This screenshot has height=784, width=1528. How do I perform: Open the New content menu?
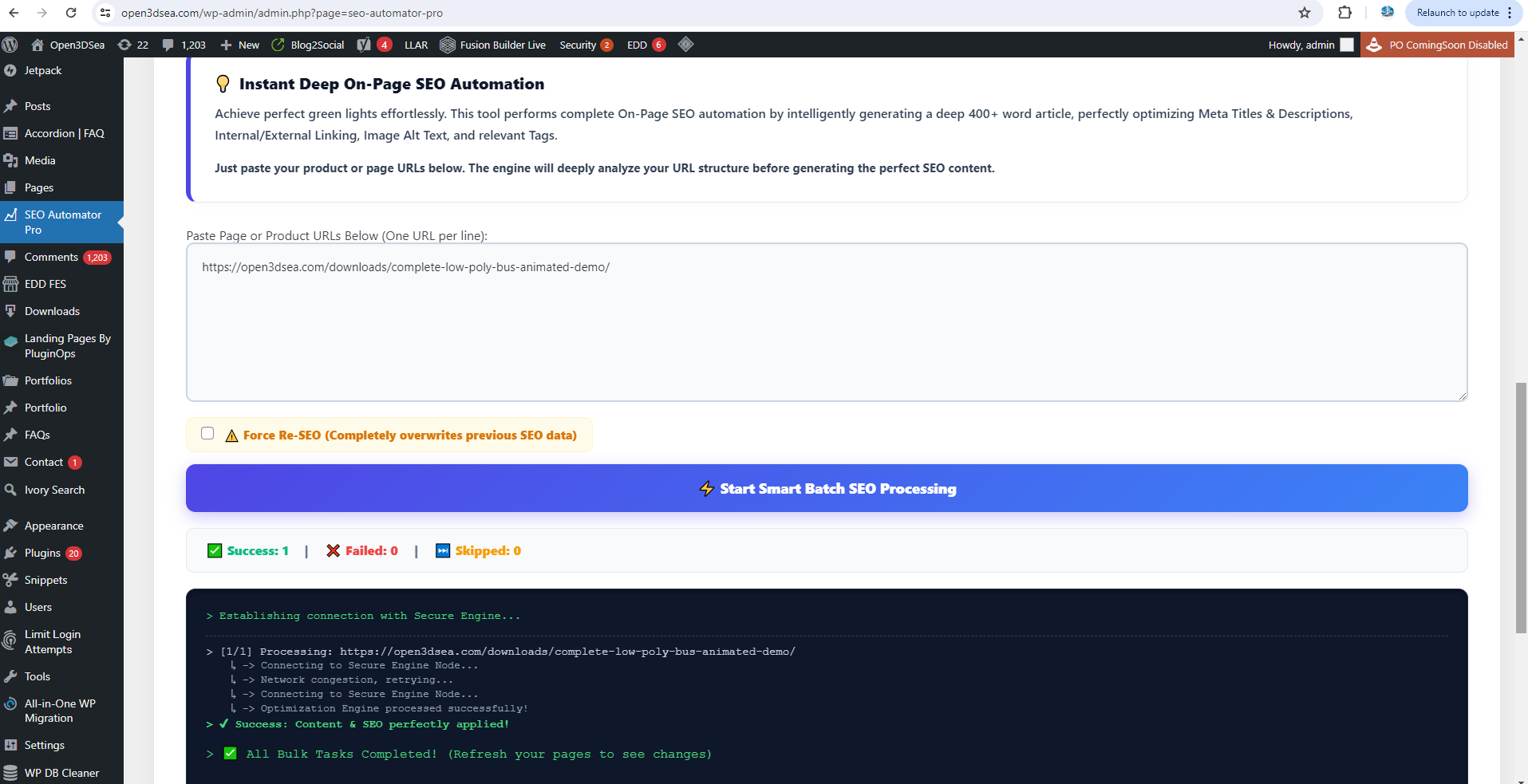click(239, 45)
